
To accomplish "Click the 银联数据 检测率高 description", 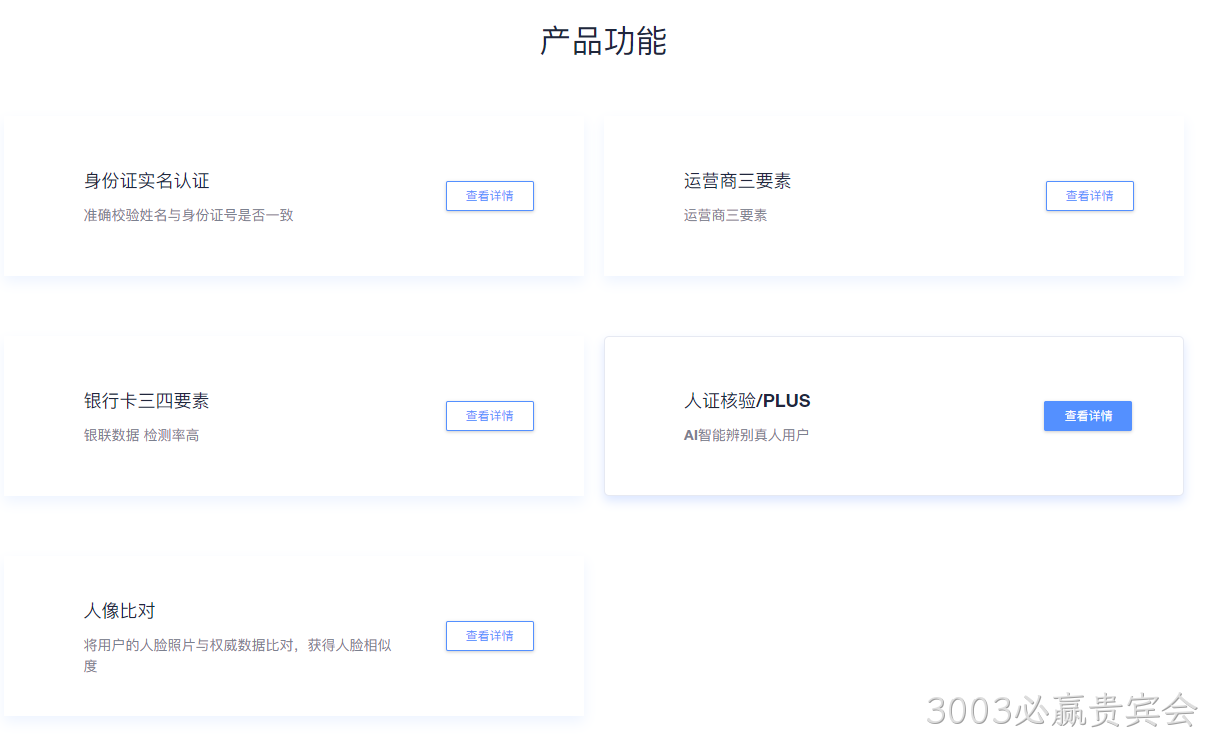I will [142, 435].
